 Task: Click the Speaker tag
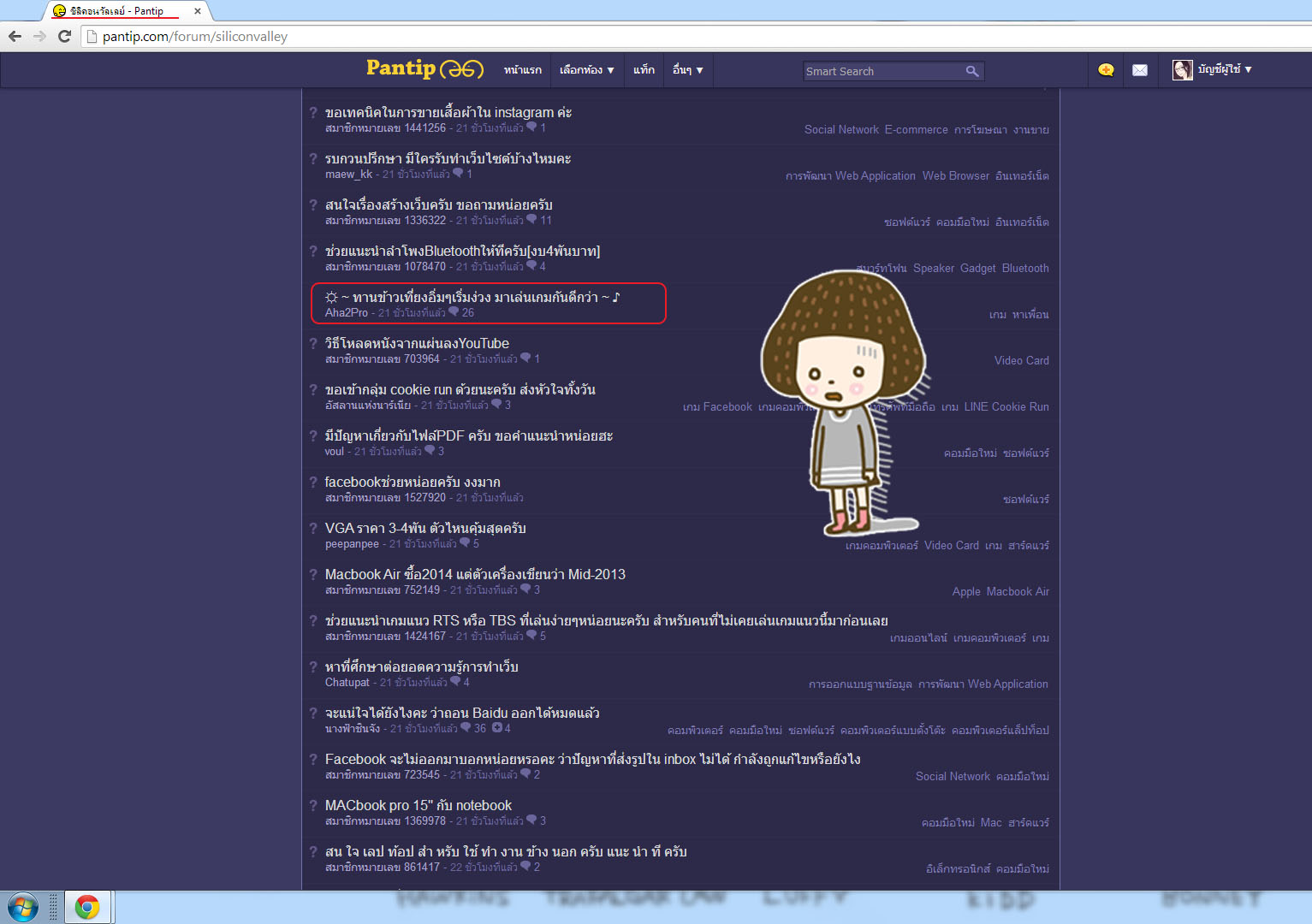[x=934, y=268]
